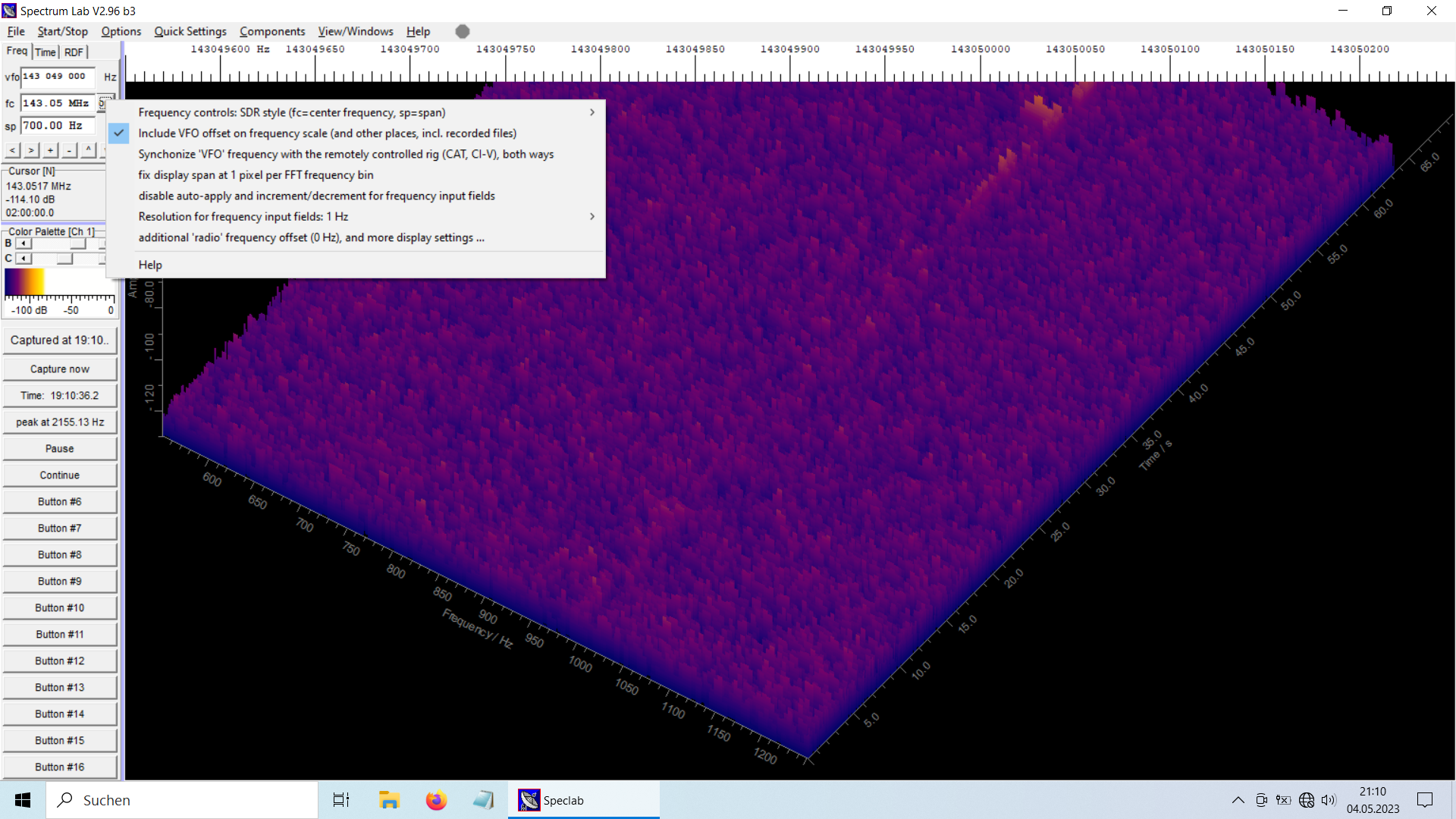Switch to the RDF tab
Image resolution: width=1456 pixels, height=819 pixels.
[74, 52]
